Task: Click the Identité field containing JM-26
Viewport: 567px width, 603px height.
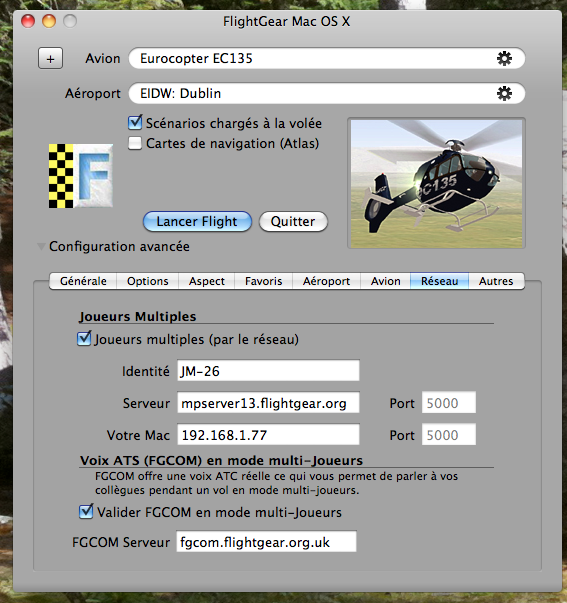Action: [268, 371]
